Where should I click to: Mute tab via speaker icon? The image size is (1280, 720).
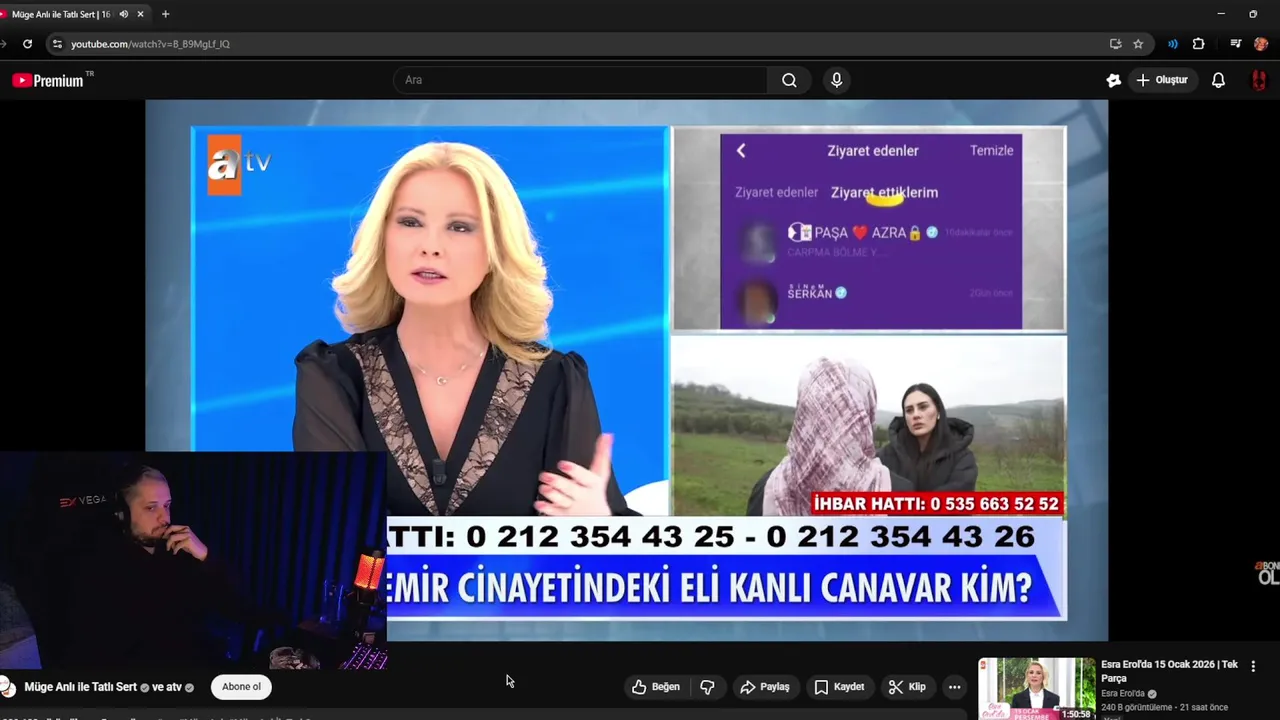tap(124, 14)
